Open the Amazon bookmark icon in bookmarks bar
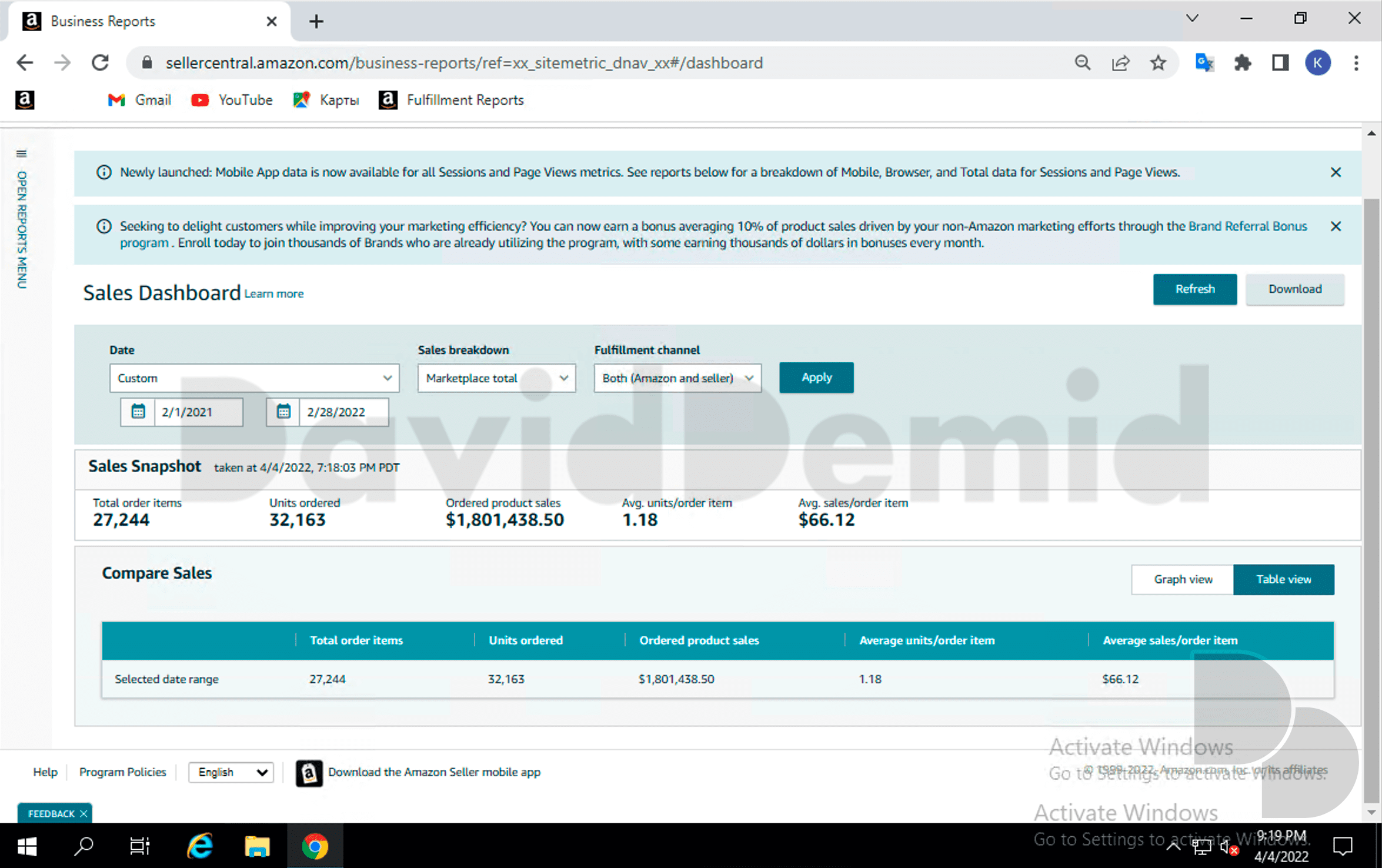The height and width of the screenshot is (868, 1382). [25, 100]
